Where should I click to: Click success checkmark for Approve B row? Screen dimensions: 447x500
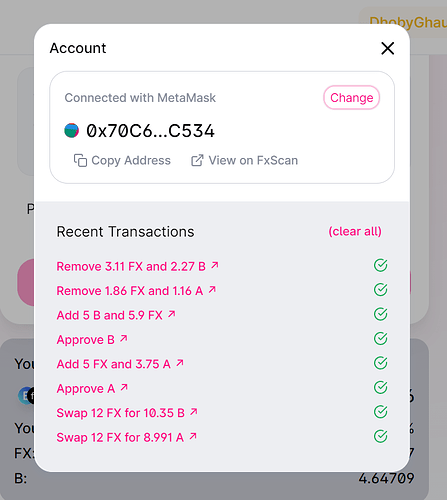[380, 338]
